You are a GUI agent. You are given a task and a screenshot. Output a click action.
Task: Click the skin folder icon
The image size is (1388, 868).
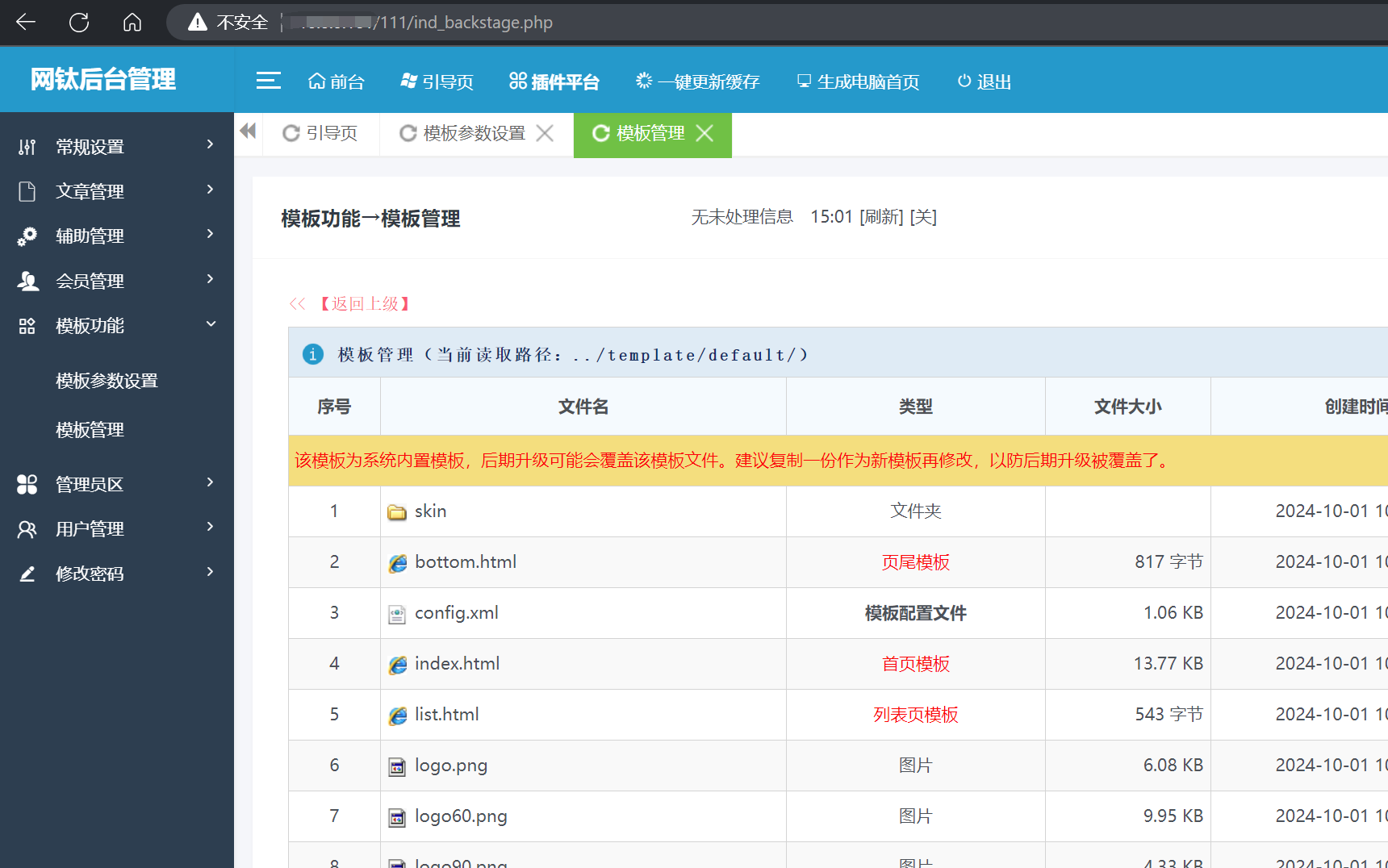click(397, 512)
